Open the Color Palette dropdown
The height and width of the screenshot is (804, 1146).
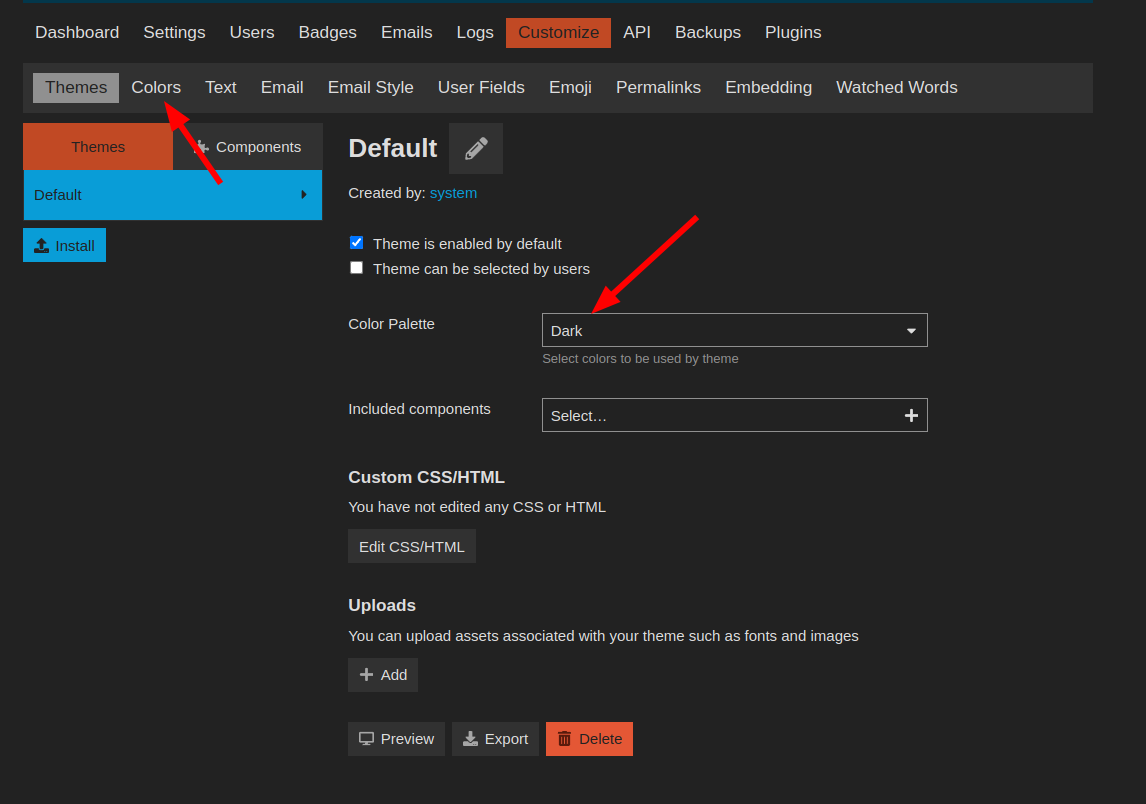pos(734,331)
